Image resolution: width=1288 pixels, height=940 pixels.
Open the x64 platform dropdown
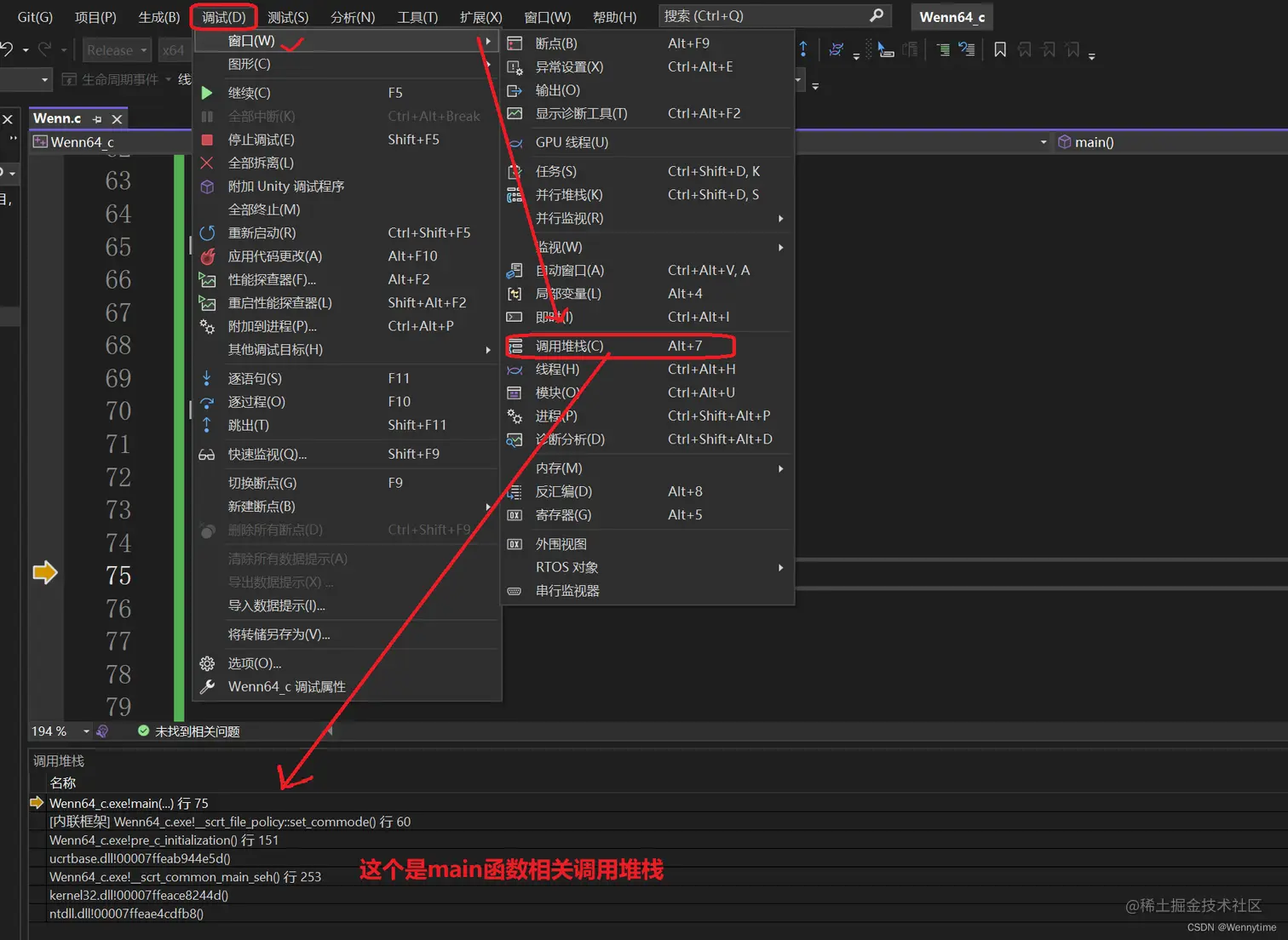[173, 50]
